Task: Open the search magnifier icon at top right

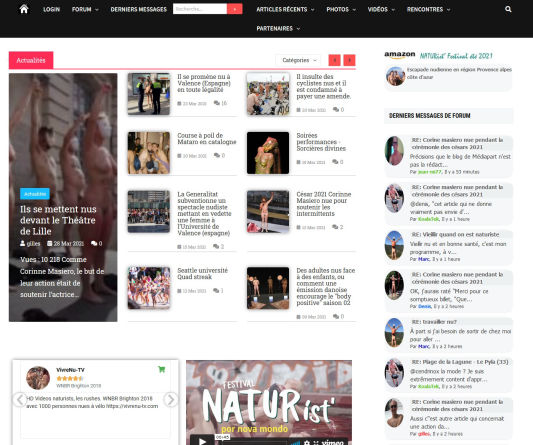Action: pos(508,9)
